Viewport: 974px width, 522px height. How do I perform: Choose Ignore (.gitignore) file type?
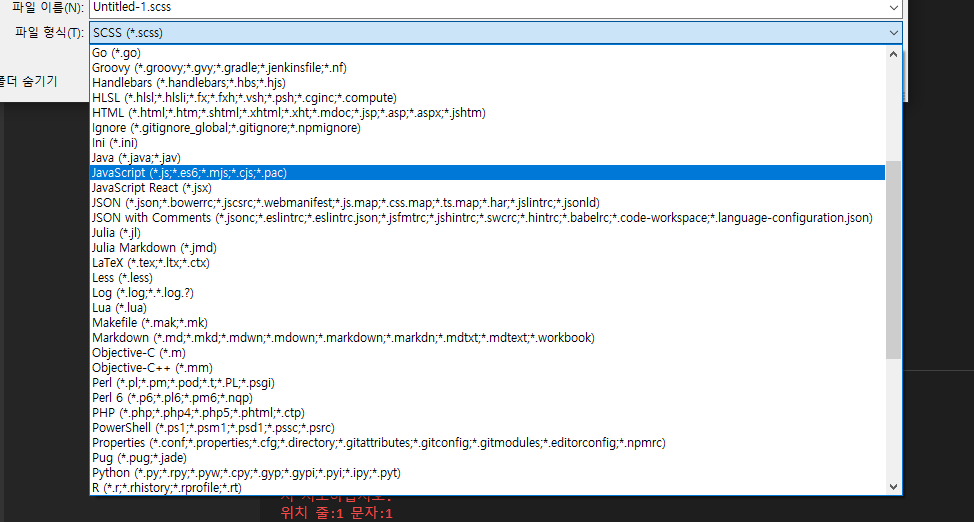pyautogui.click(x=488, y=127)
